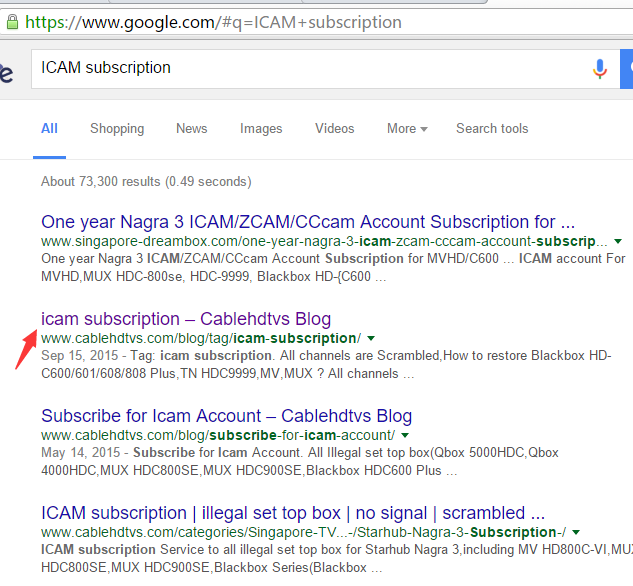Click the cablehdtvs.com/blog/subscribe-for-icam-account URL text
The image size is (633, 586).
coord(218,435)
